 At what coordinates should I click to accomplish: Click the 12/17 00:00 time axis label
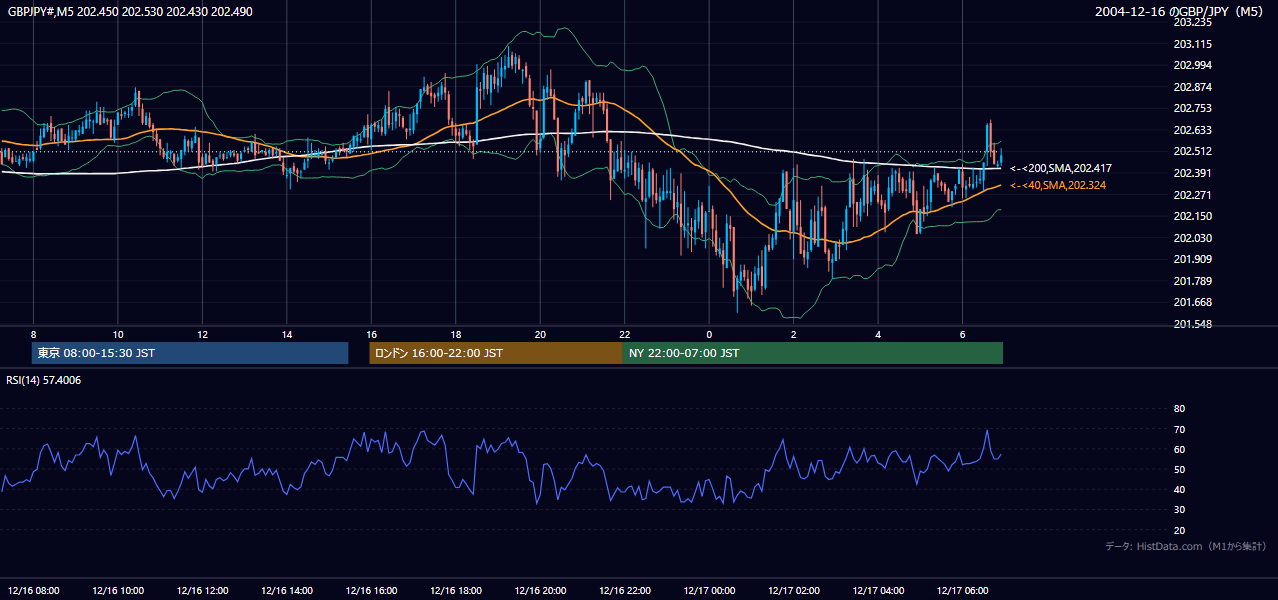click(x=709, y=590)
